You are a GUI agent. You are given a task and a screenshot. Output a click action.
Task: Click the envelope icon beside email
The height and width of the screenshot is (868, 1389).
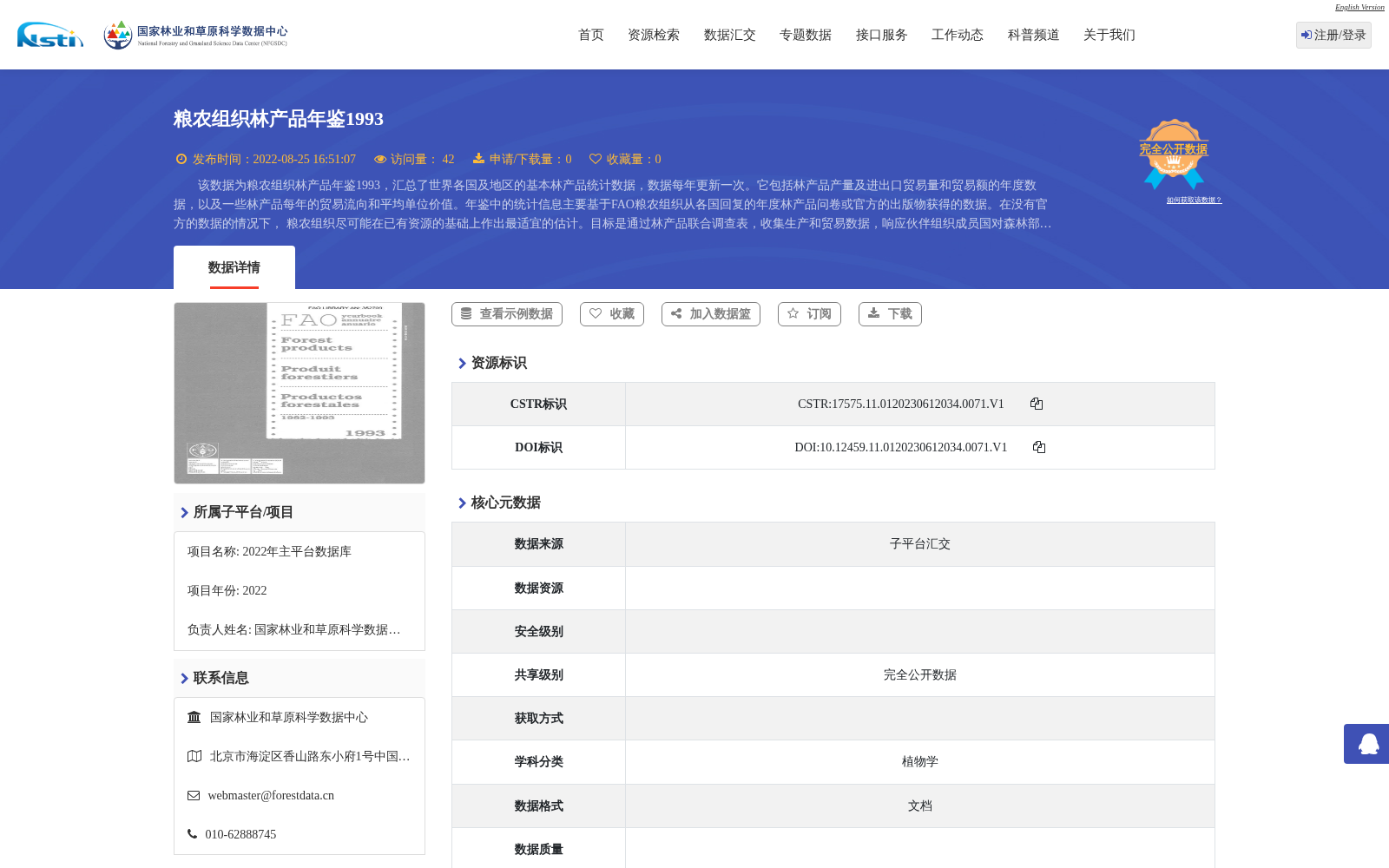click(x=194, y=795)
